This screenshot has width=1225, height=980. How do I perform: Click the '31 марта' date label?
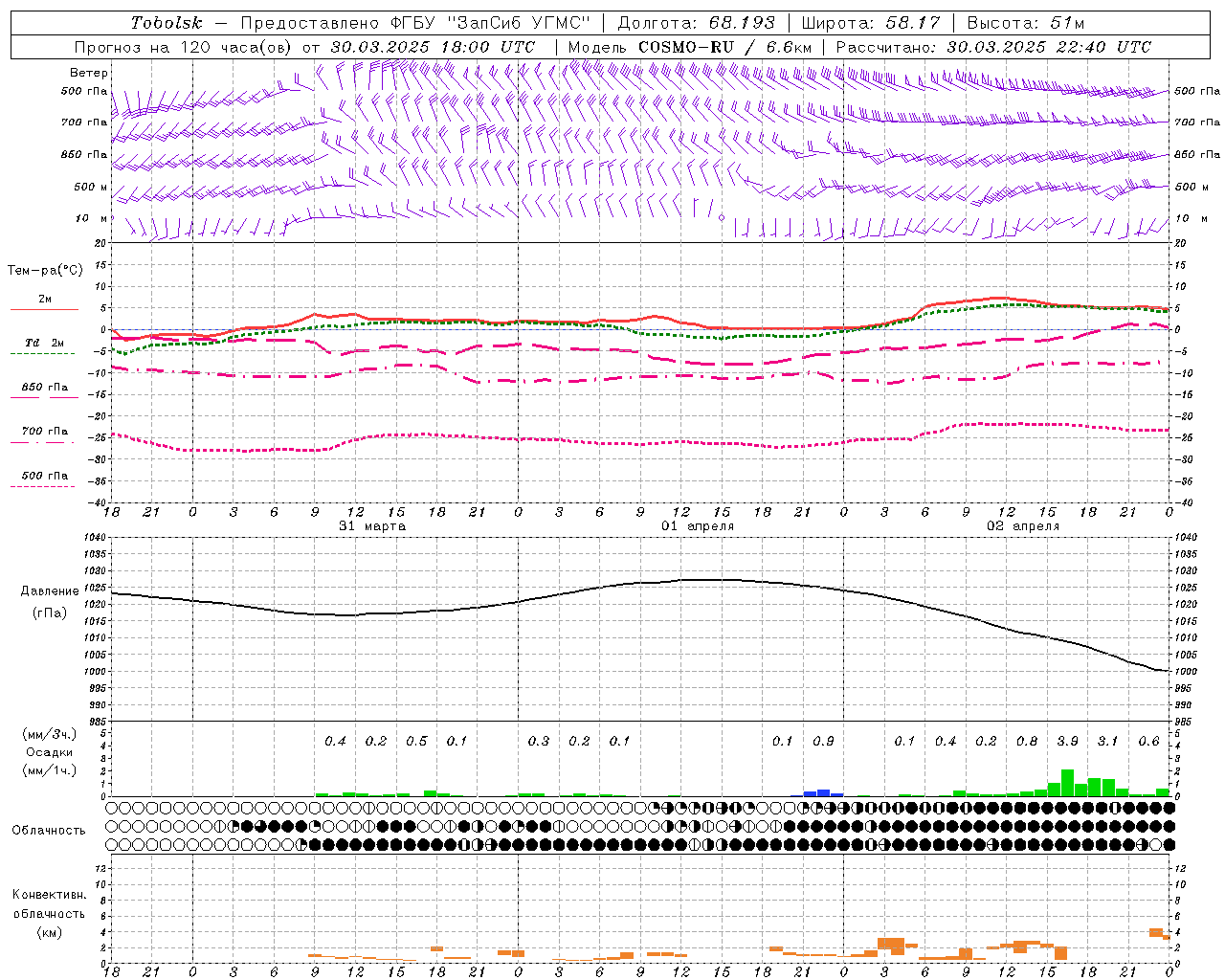[372, 526]
